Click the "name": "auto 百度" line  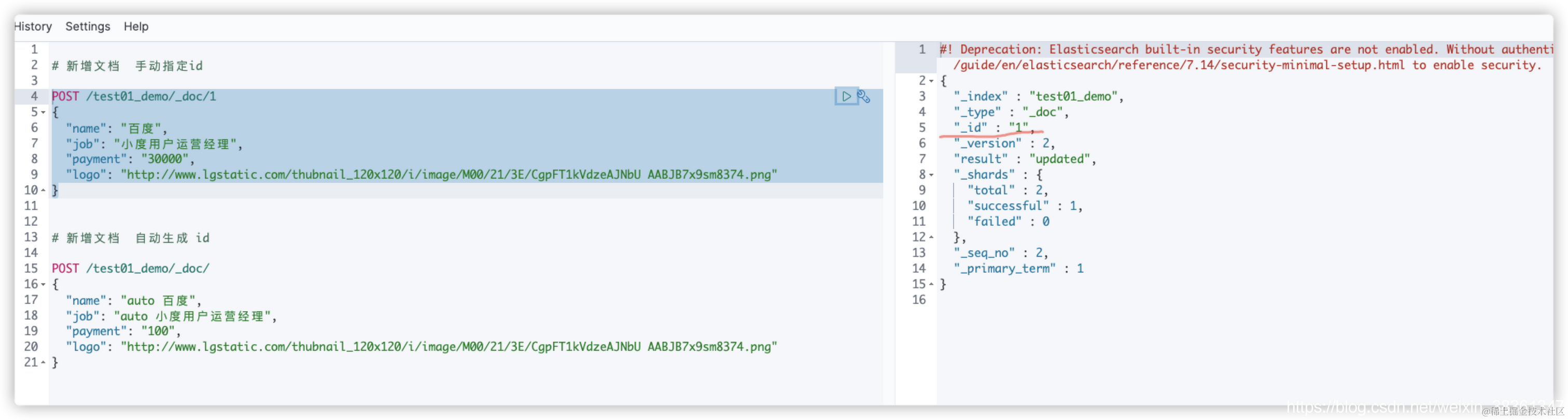tap(133, 300)
